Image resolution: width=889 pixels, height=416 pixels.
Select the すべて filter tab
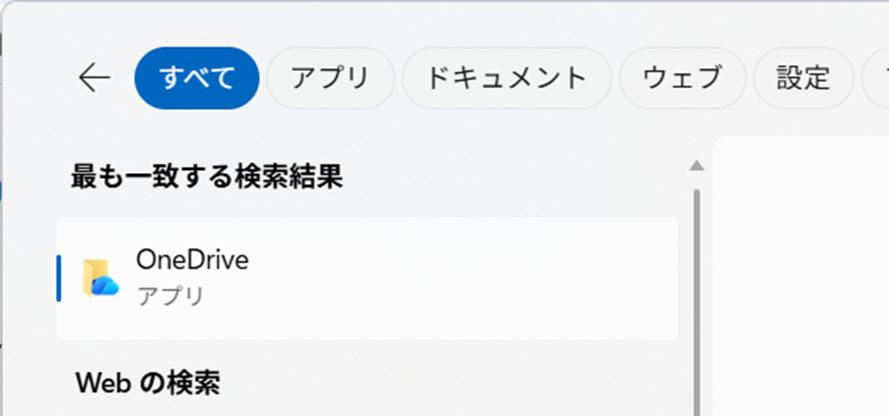click(197, 77)
